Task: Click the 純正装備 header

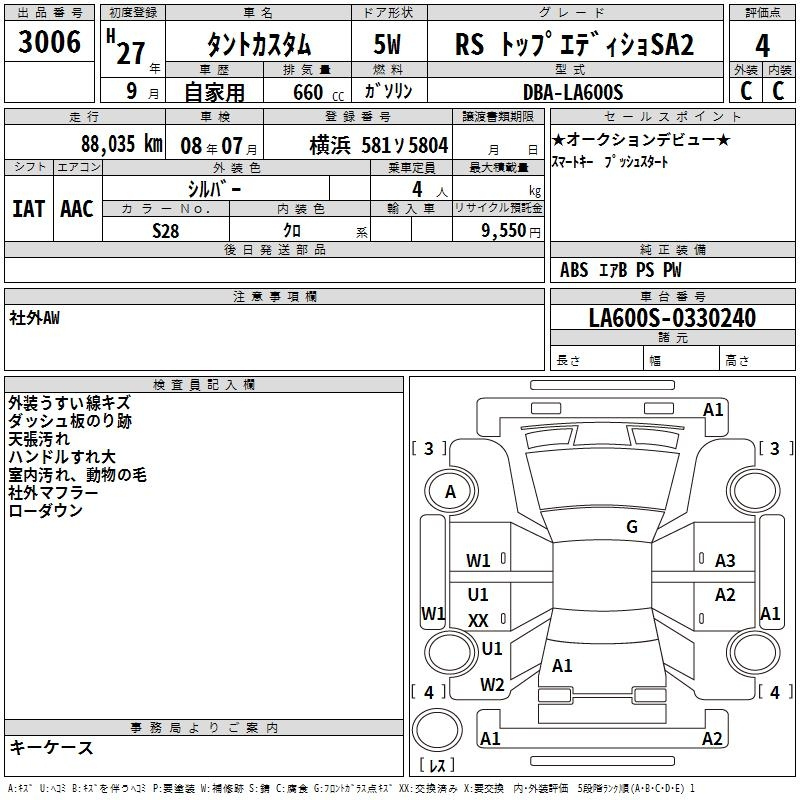Action: point(672,249)
